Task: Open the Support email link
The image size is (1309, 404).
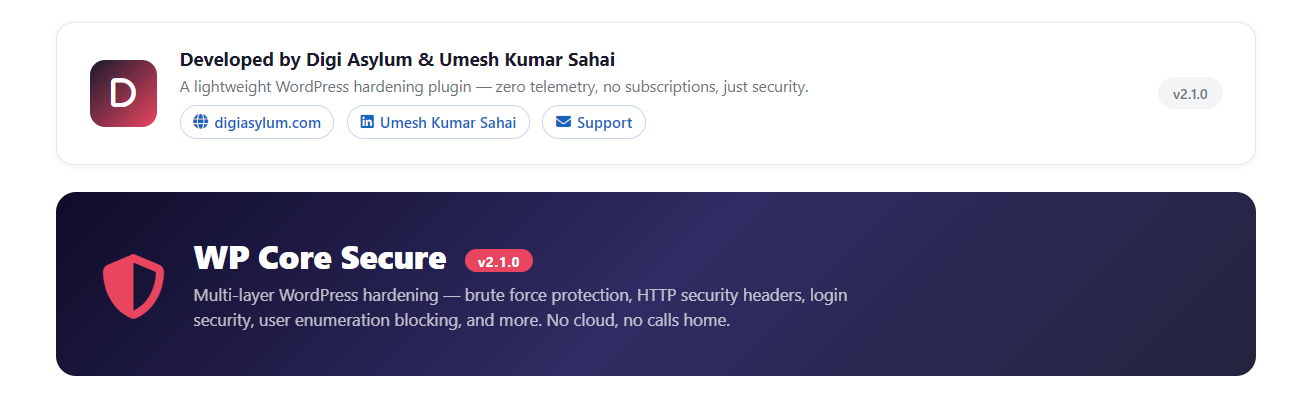Action: (604, 123)
